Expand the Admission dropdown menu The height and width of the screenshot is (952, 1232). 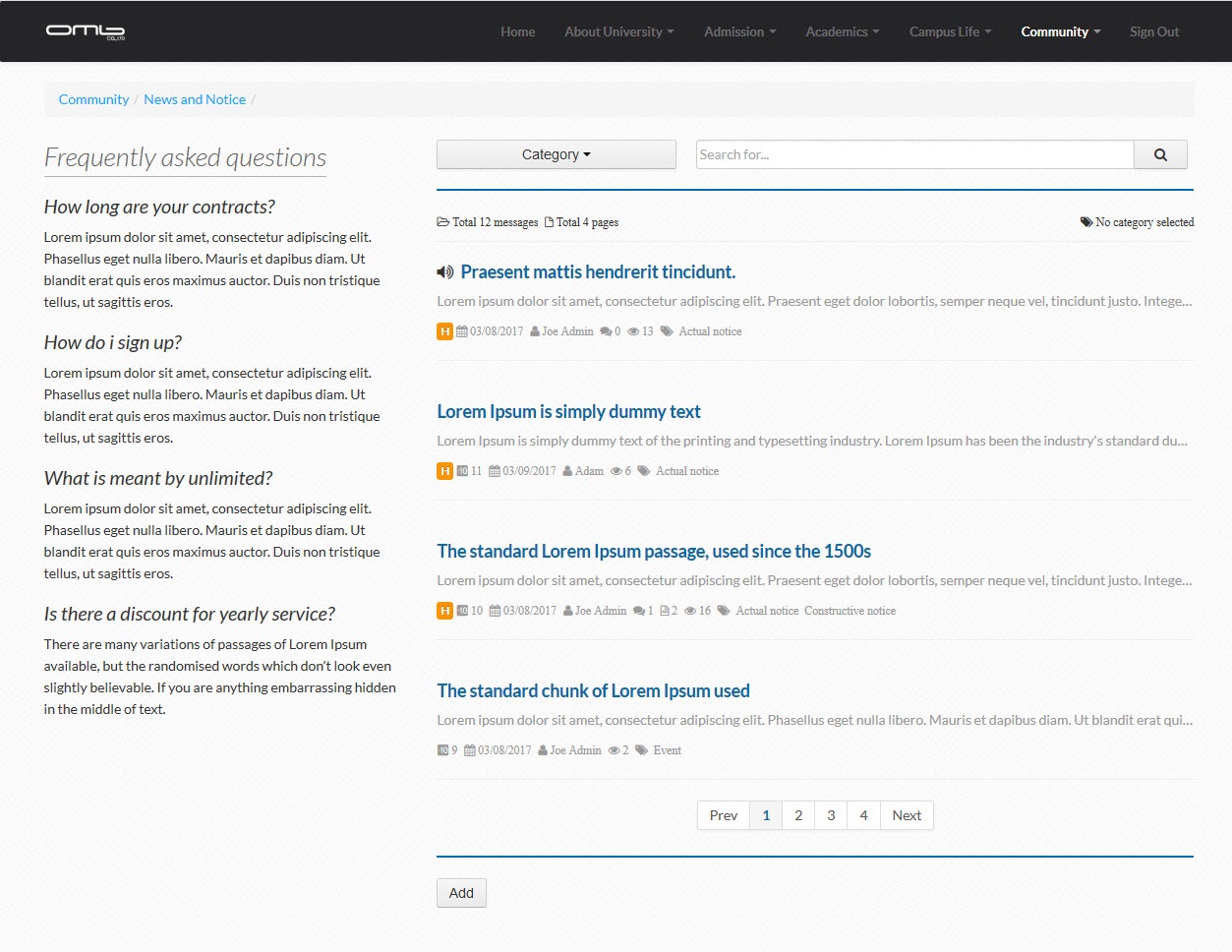(740, 31)
